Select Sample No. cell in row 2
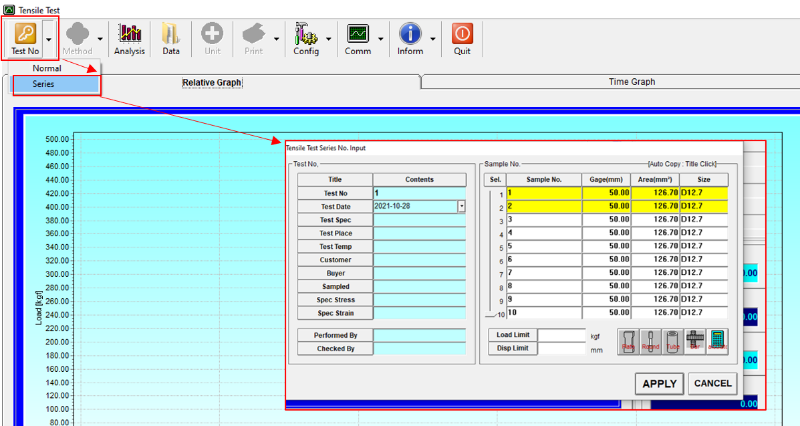Viewport: 800px width, 426px height. coord(544,206)
